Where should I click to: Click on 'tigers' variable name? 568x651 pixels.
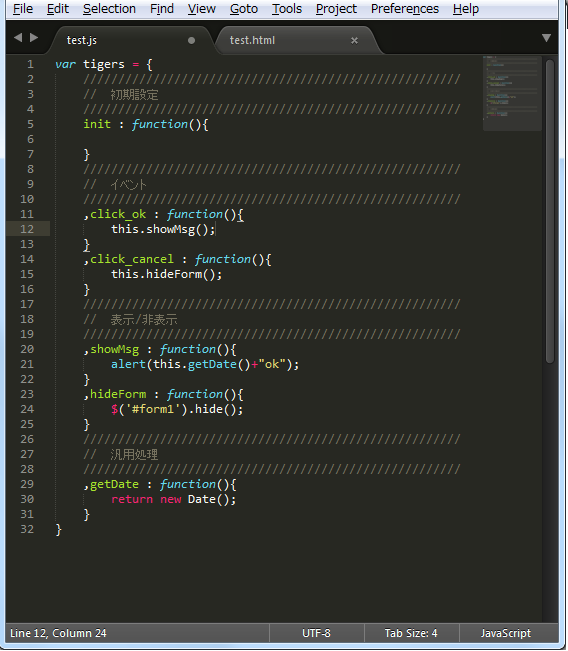pyautogui.click(x=104, y=65)
